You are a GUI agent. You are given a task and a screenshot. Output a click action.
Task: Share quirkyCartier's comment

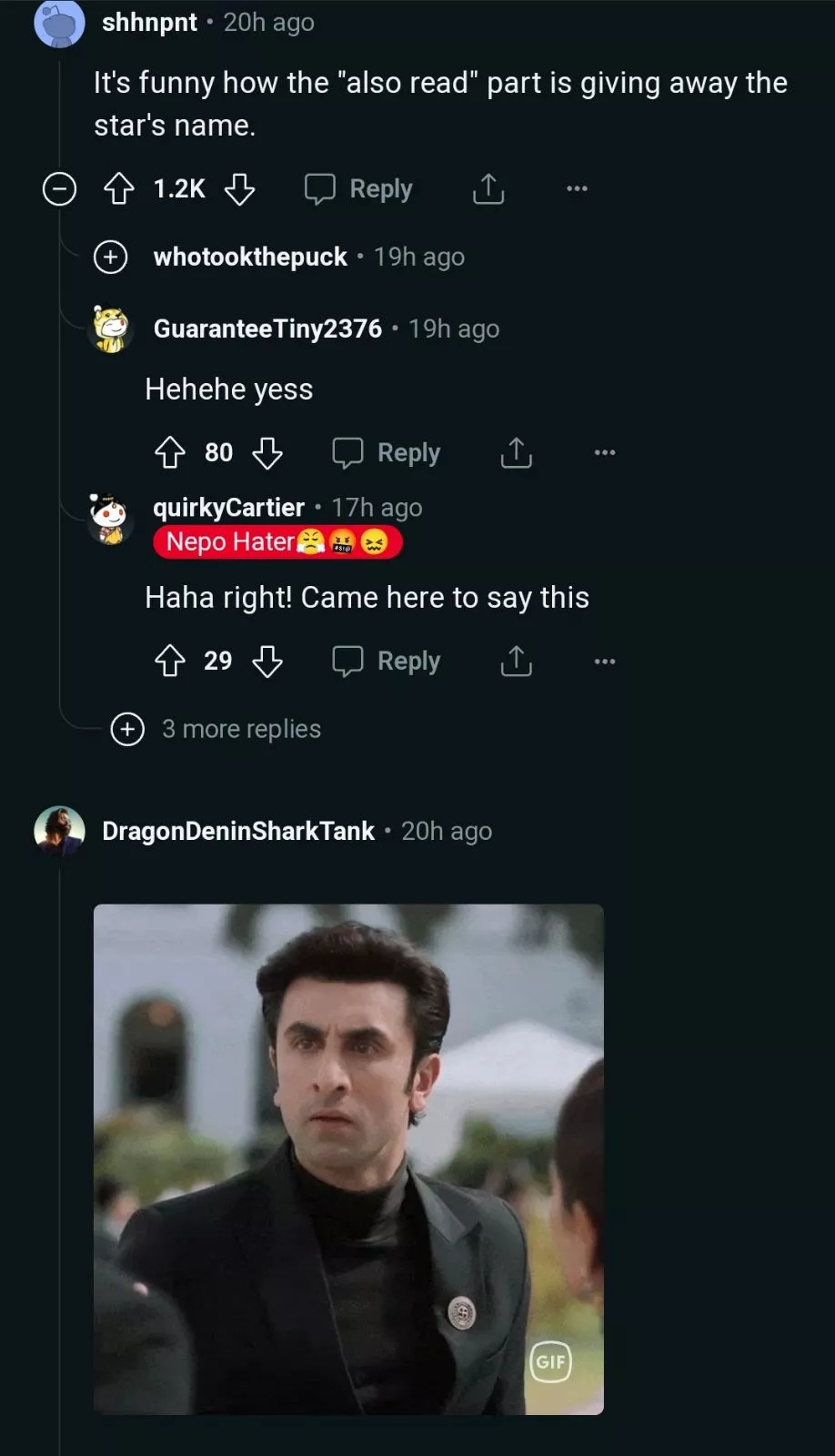(516, 662)
